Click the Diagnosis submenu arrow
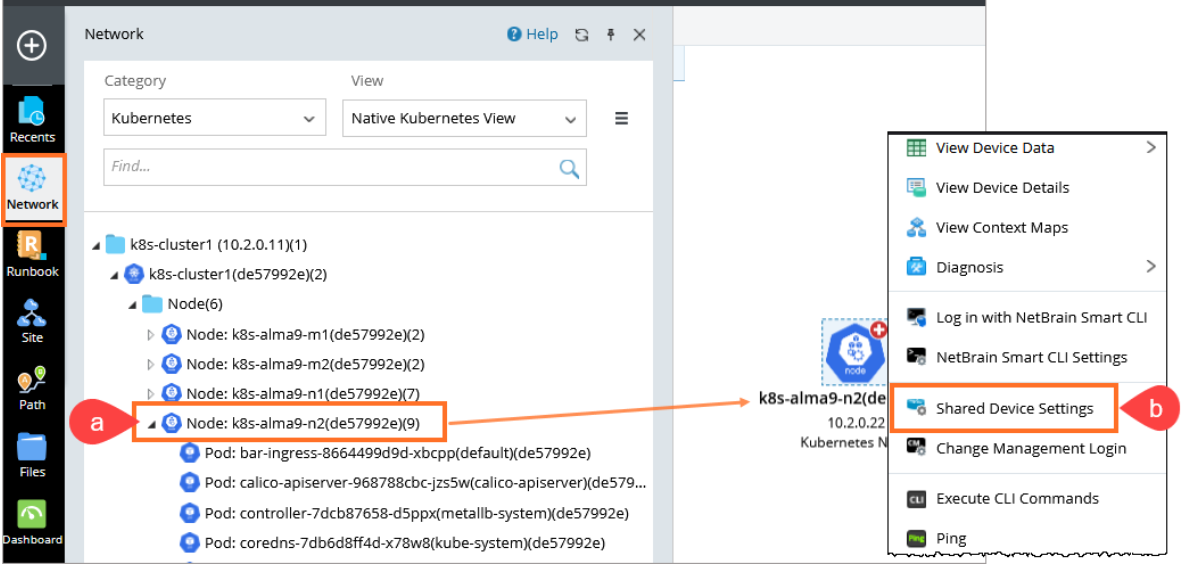 point(1151,266)
